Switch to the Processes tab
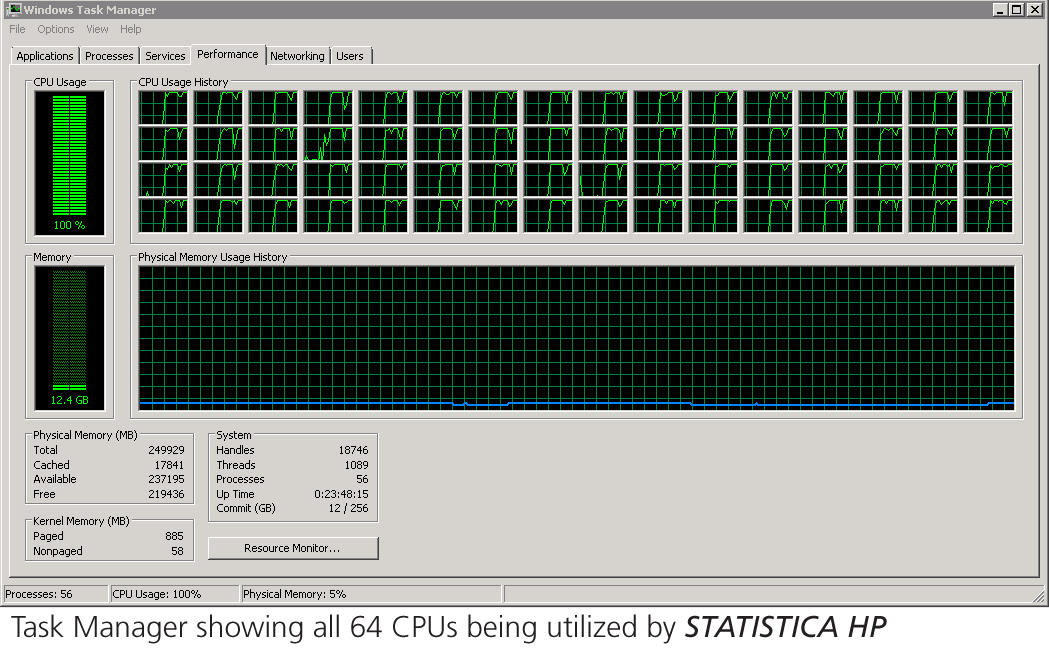The image size is (1049, 648). pos(108,55)
